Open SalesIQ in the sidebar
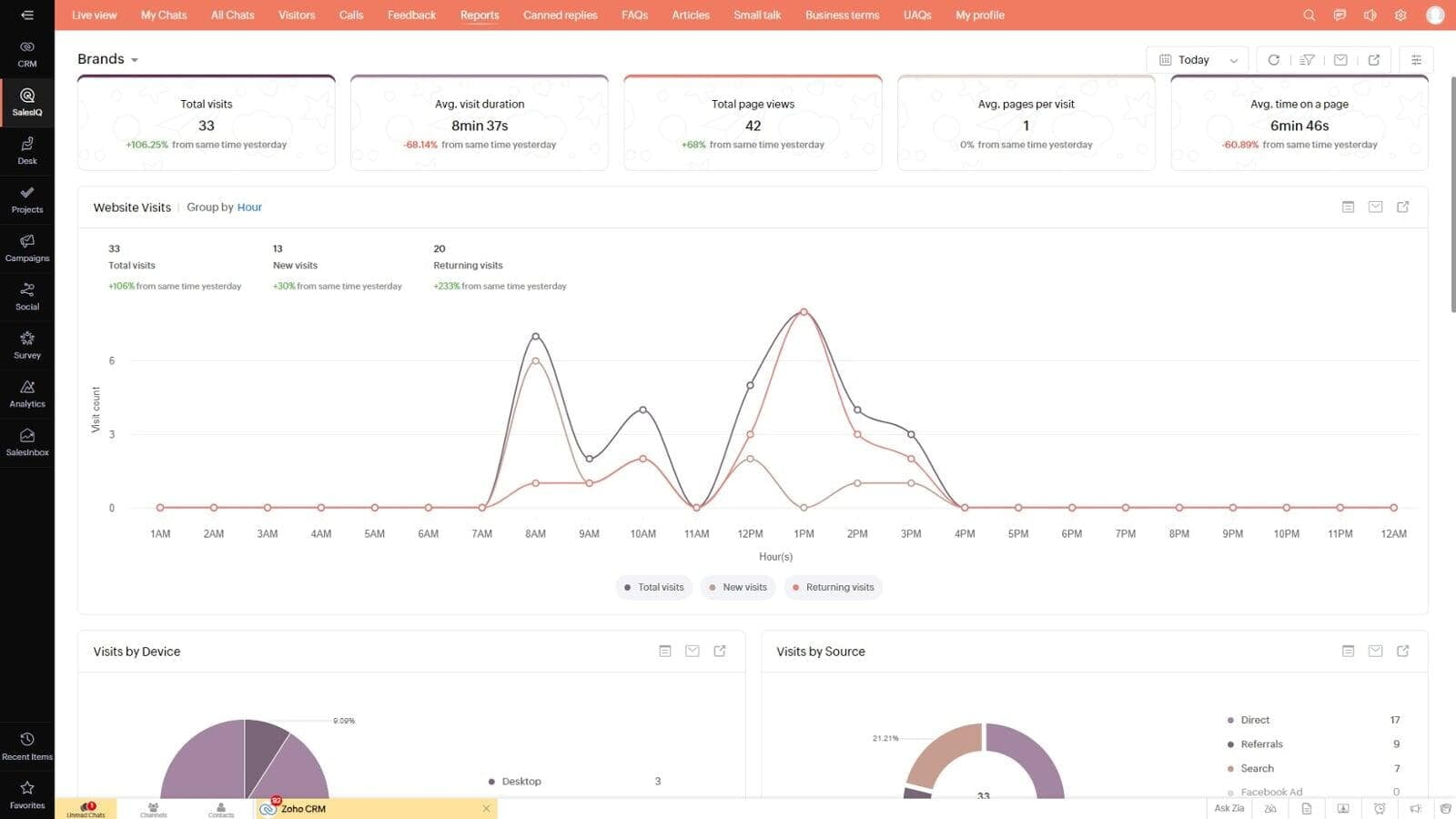1456x819 pixels. (27, 103)
